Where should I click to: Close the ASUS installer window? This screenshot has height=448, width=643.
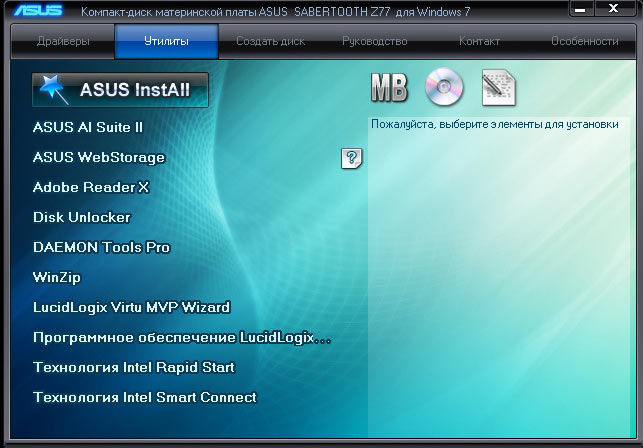(x=613, y=8)
